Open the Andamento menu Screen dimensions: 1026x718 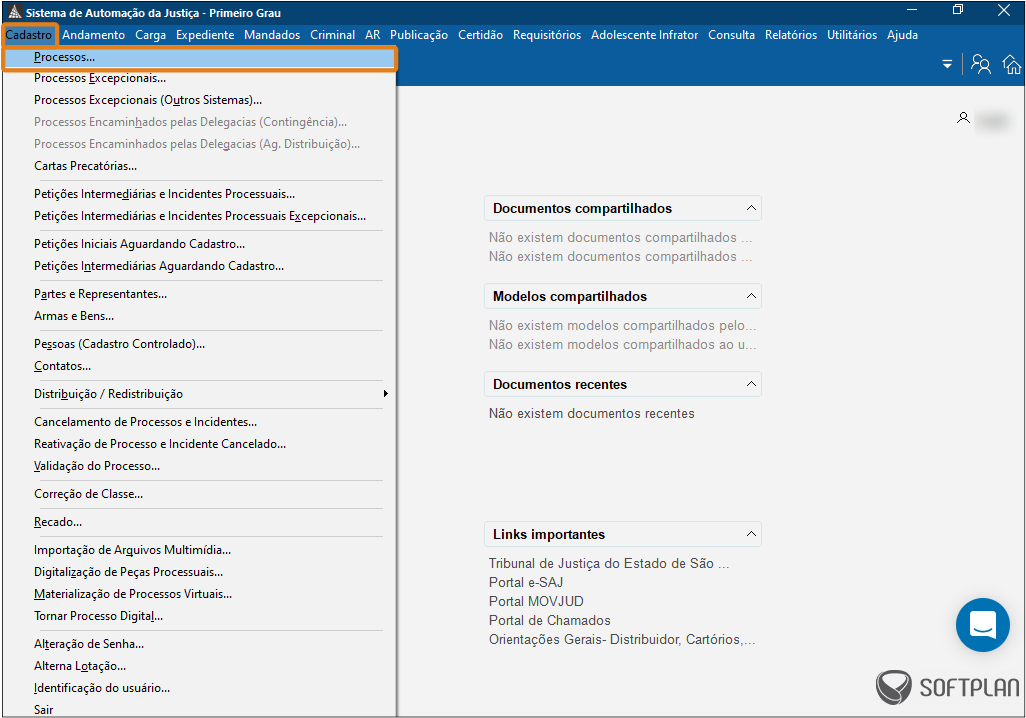94,35
